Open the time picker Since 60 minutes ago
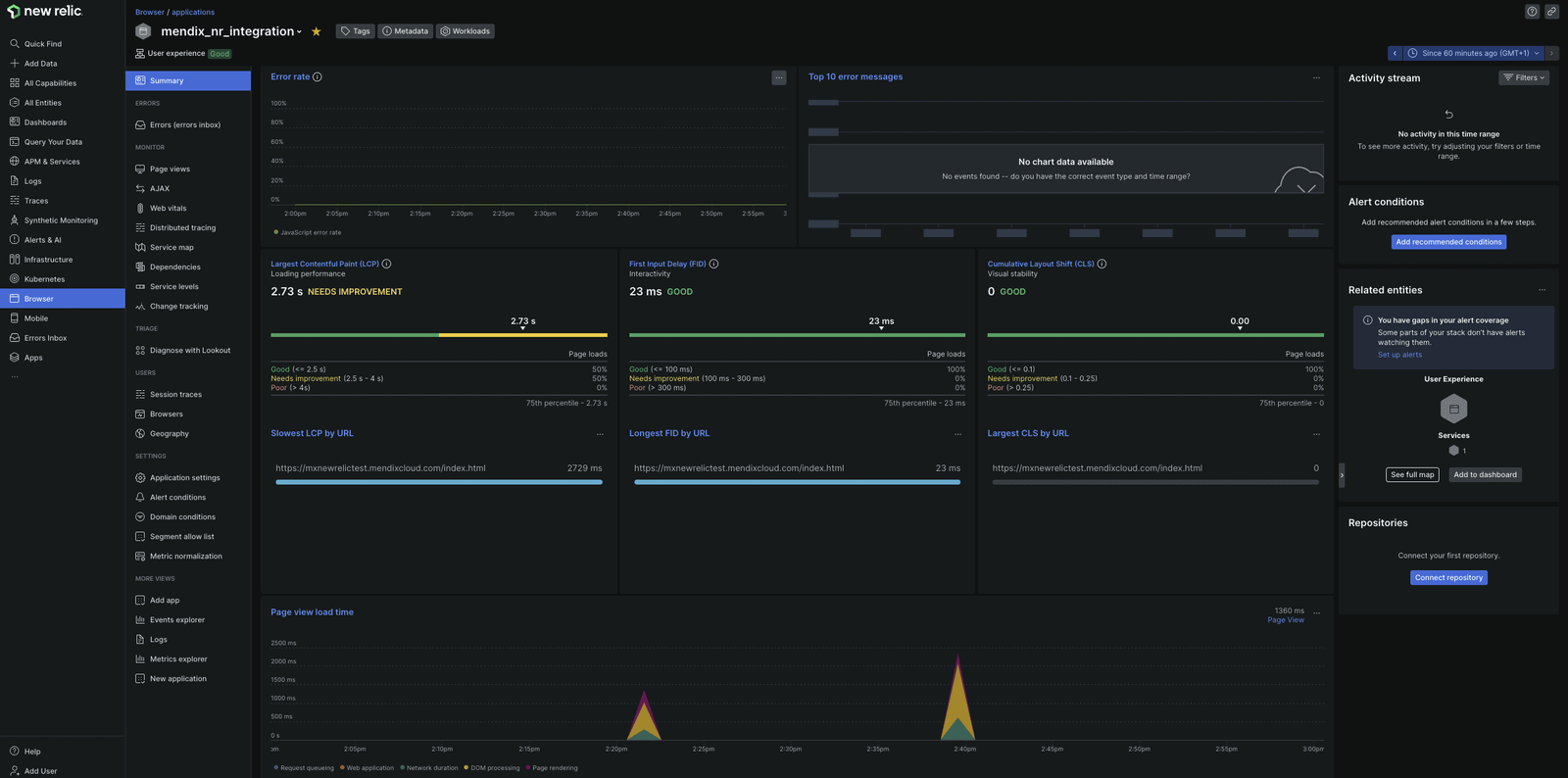This screenshot has height=778, width=1568. [x=1474, y=53]
